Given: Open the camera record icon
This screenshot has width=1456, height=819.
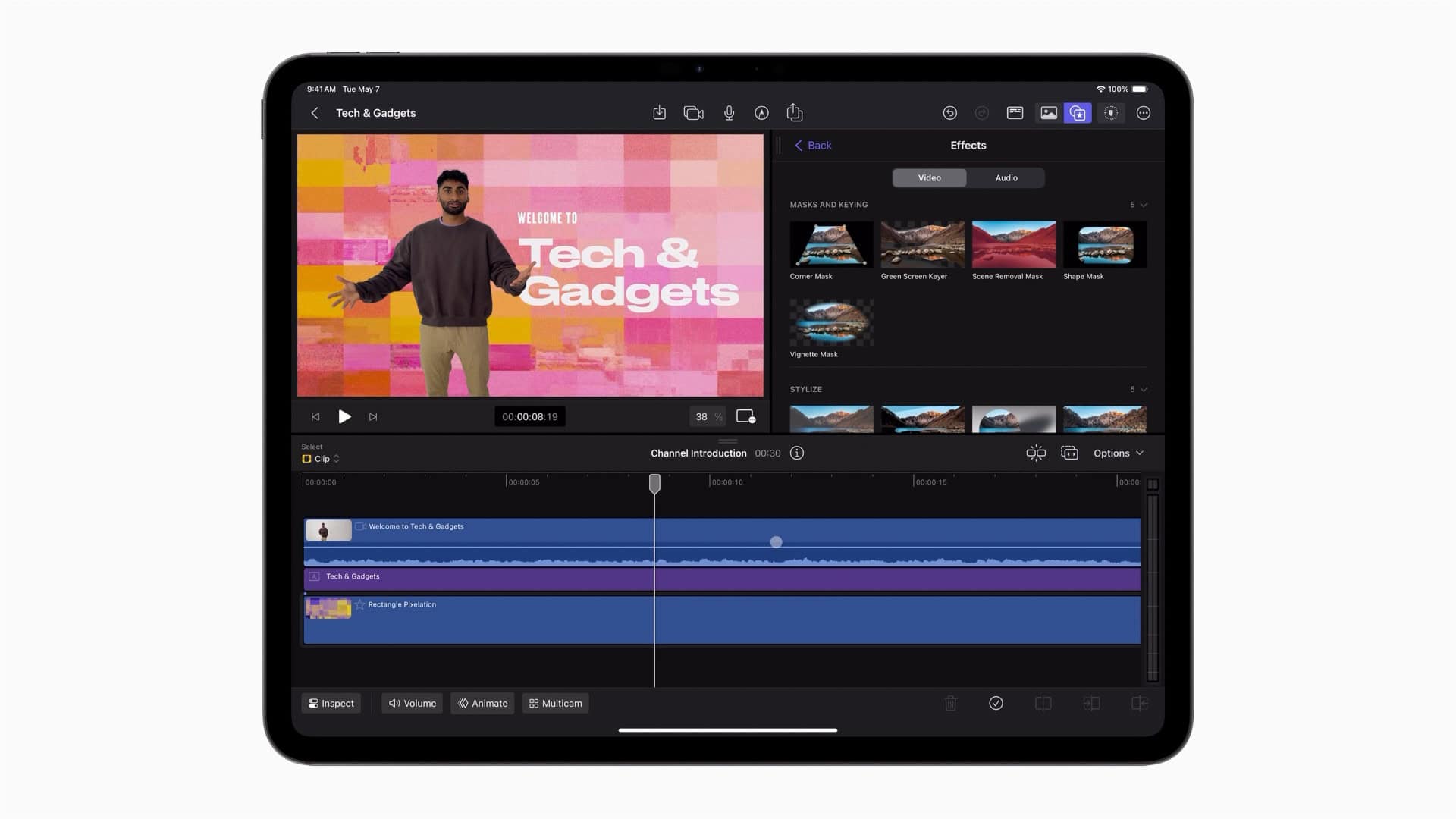Looking at the screenshot, I should click(693, 113).
